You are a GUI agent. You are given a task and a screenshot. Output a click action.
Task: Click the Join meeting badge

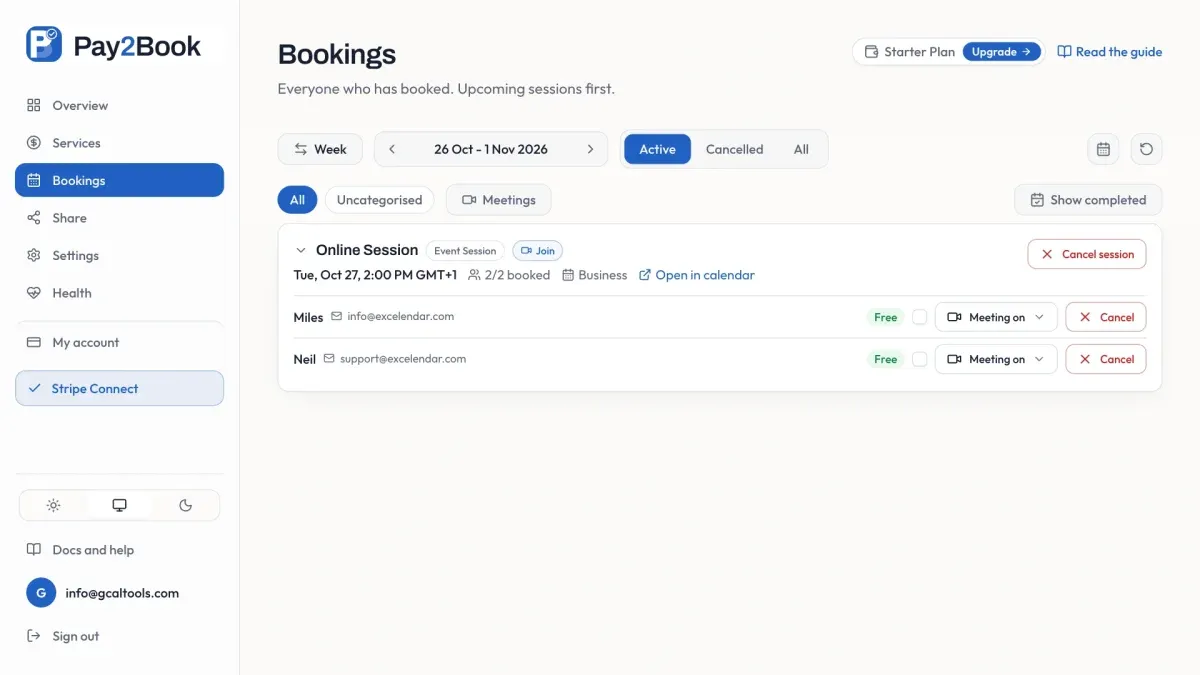[x=537, y=251]
